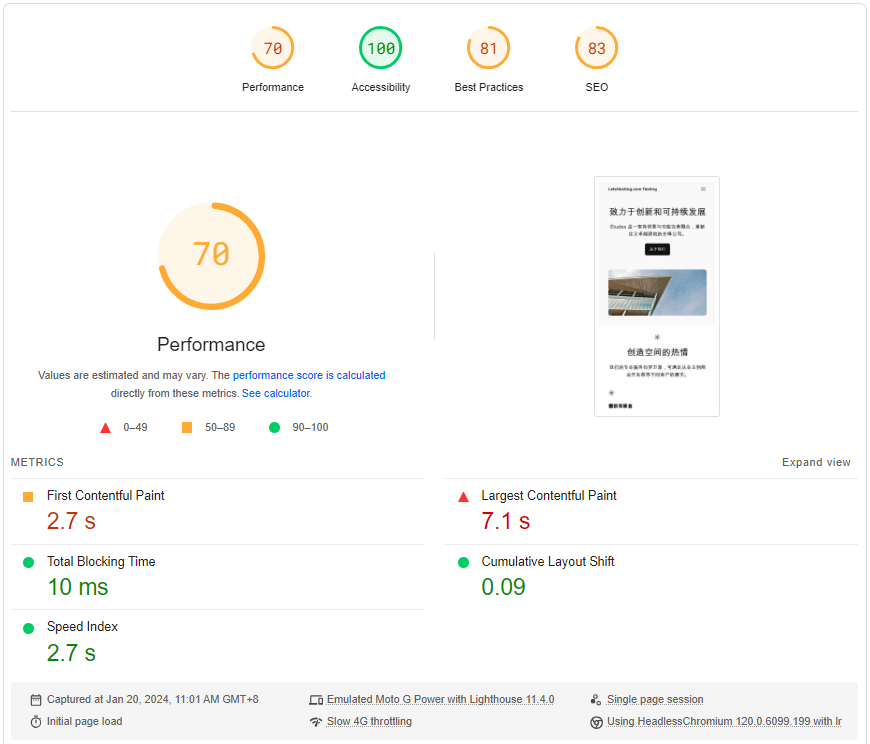The image size is (870, 744).
Task: Click the green circle beside Total Blocking Time
Action: click(x=28, y=563)
